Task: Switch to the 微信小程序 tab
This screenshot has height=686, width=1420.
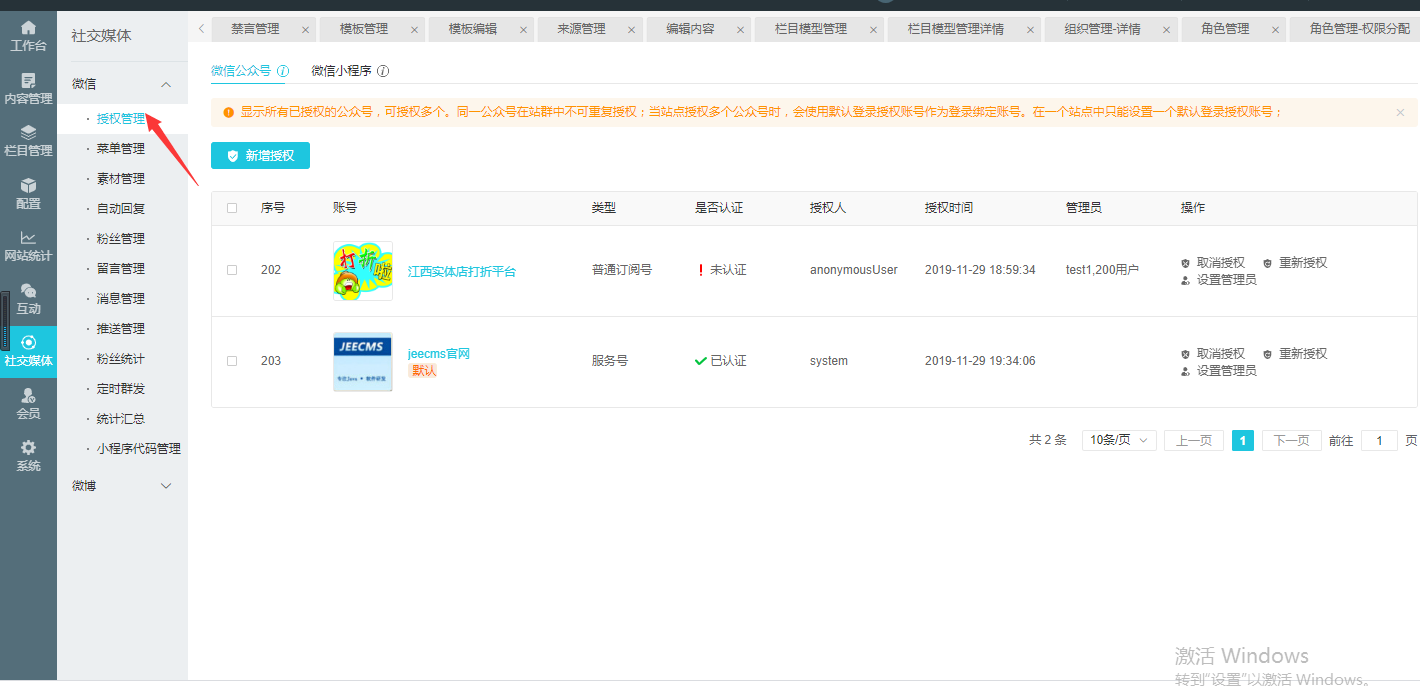Action: (x=341, y=72)
